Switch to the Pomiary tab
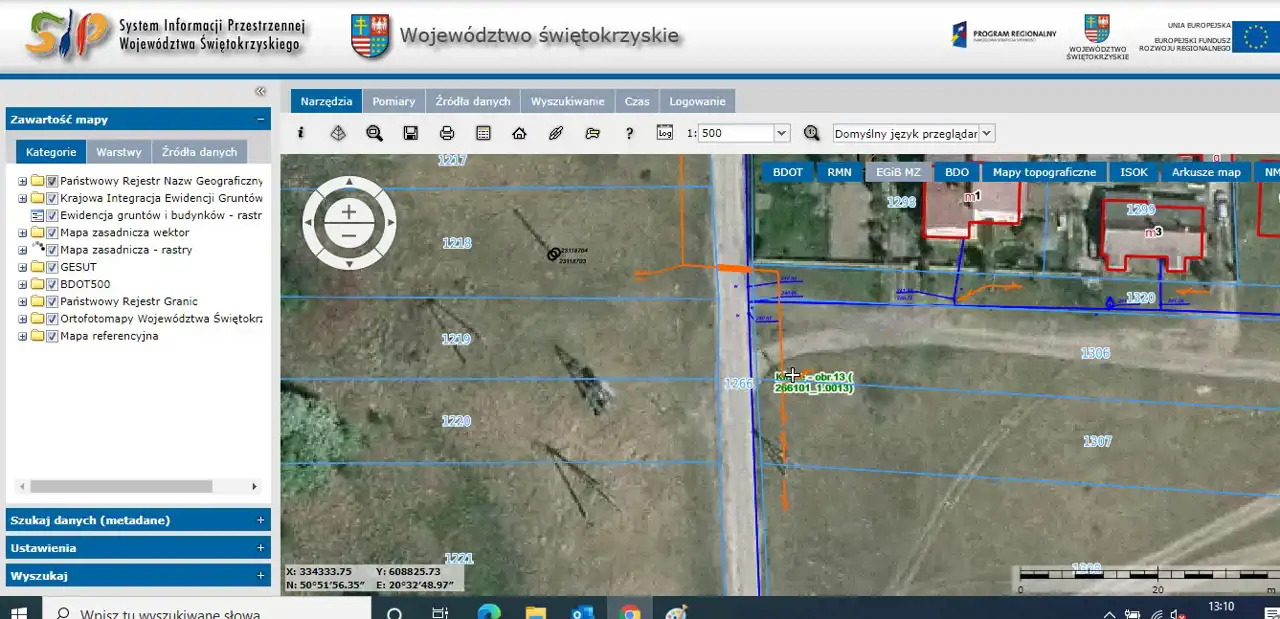This screenshot has width=1280, height=619. pos(394,101)
